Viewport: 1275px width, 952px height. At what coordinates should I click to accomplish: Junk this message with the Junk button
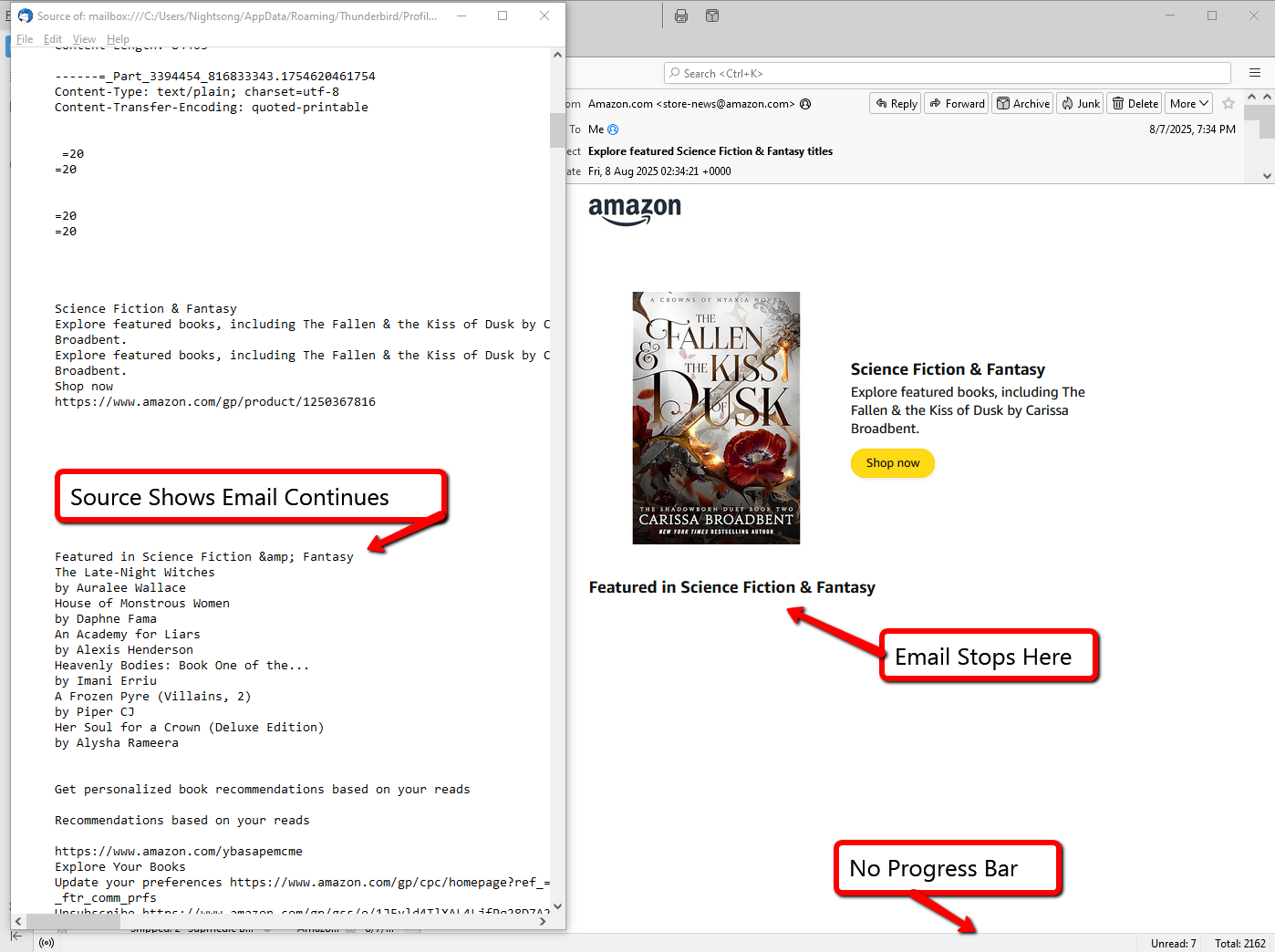[x=1080, y=104]
